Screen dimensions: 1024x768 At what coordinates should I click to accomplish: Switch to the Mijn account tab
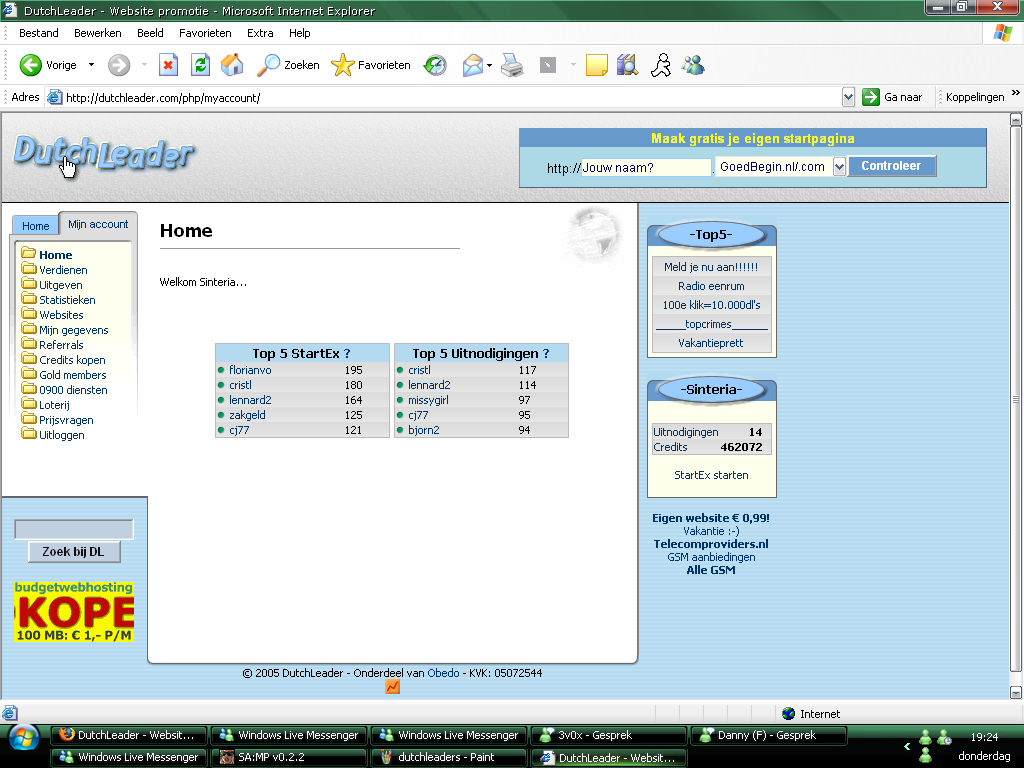coord(98,224)
